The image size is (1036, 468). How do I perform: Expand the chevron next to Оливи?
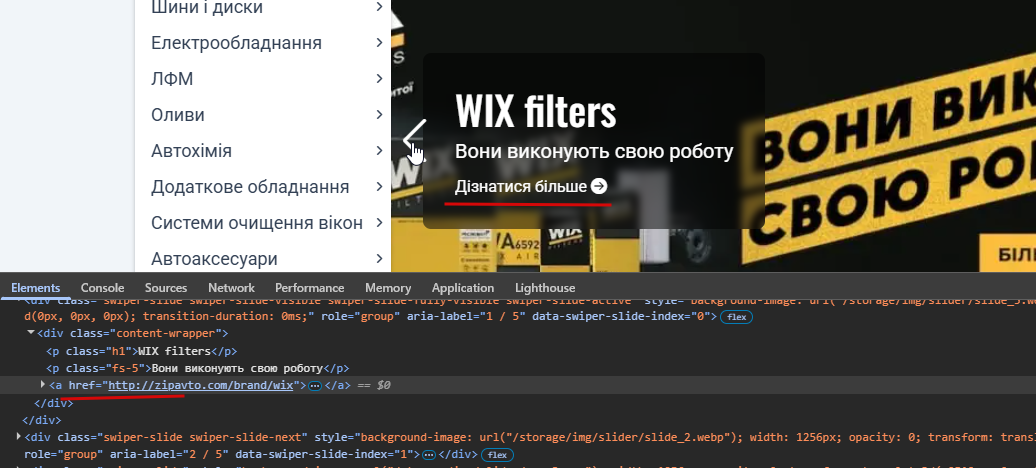pyautogui.click(x=379, y=114)
